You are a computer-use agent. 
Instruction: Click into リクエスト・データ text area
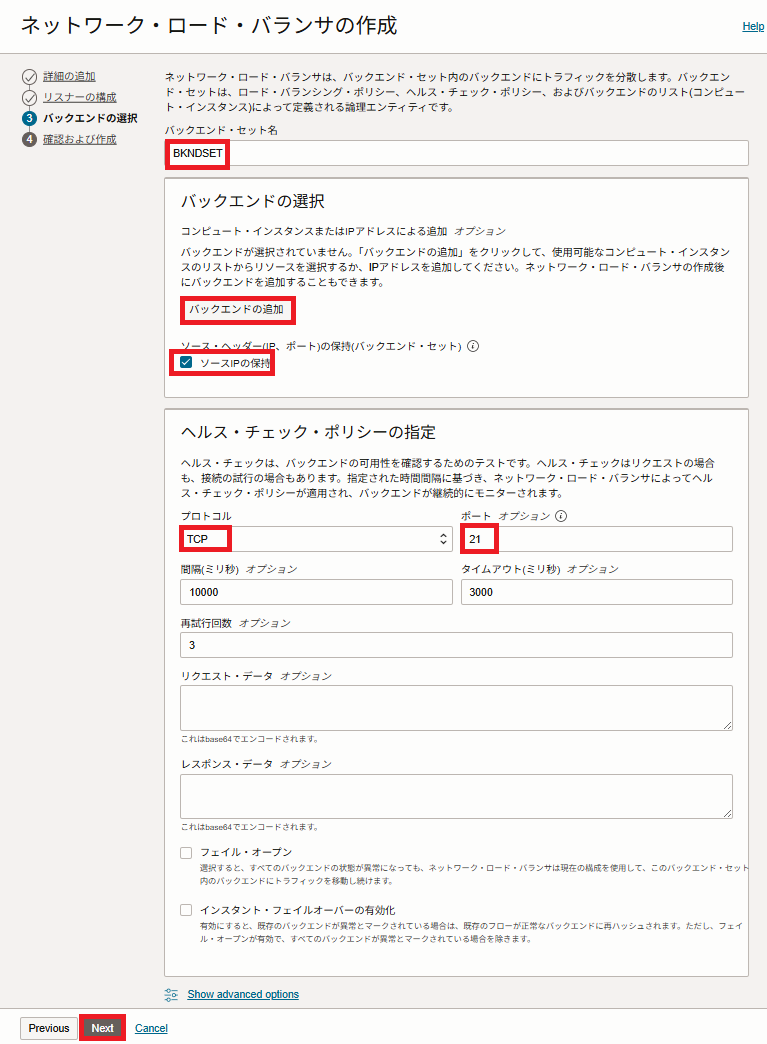click(456, 708)
